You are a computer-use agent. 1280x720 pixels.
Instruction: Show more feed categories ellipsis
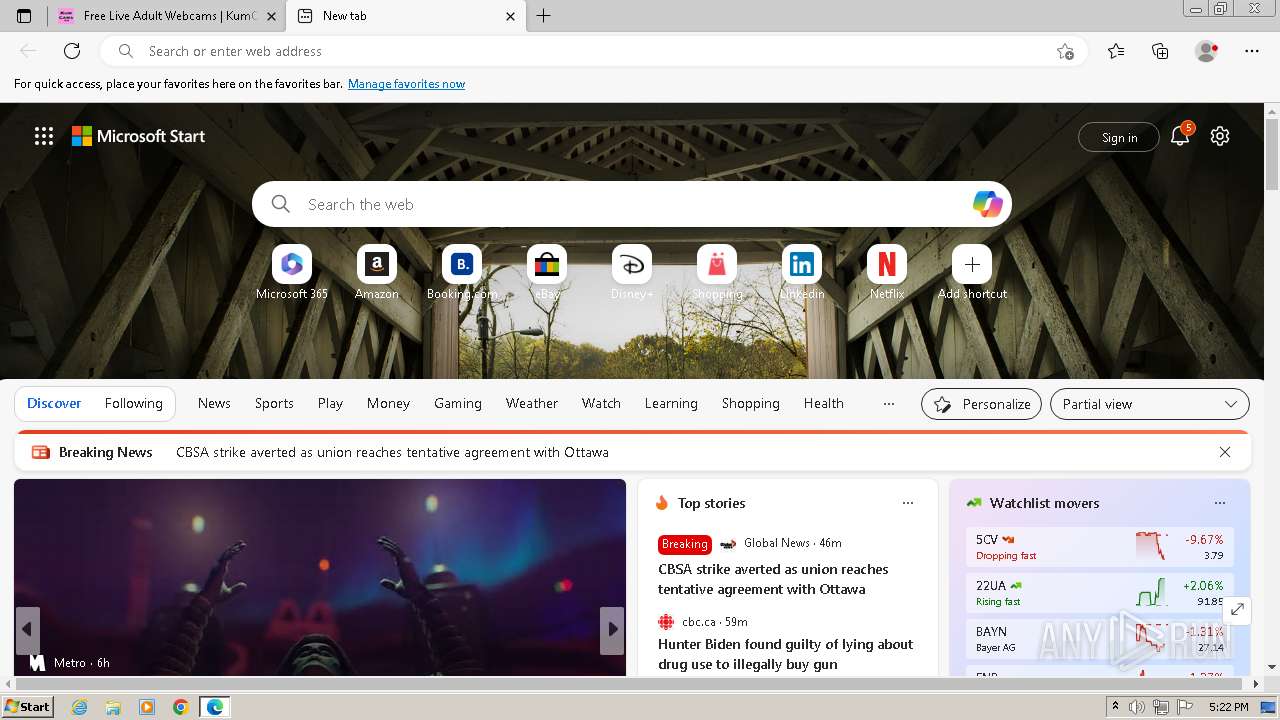tap(889, 404)
